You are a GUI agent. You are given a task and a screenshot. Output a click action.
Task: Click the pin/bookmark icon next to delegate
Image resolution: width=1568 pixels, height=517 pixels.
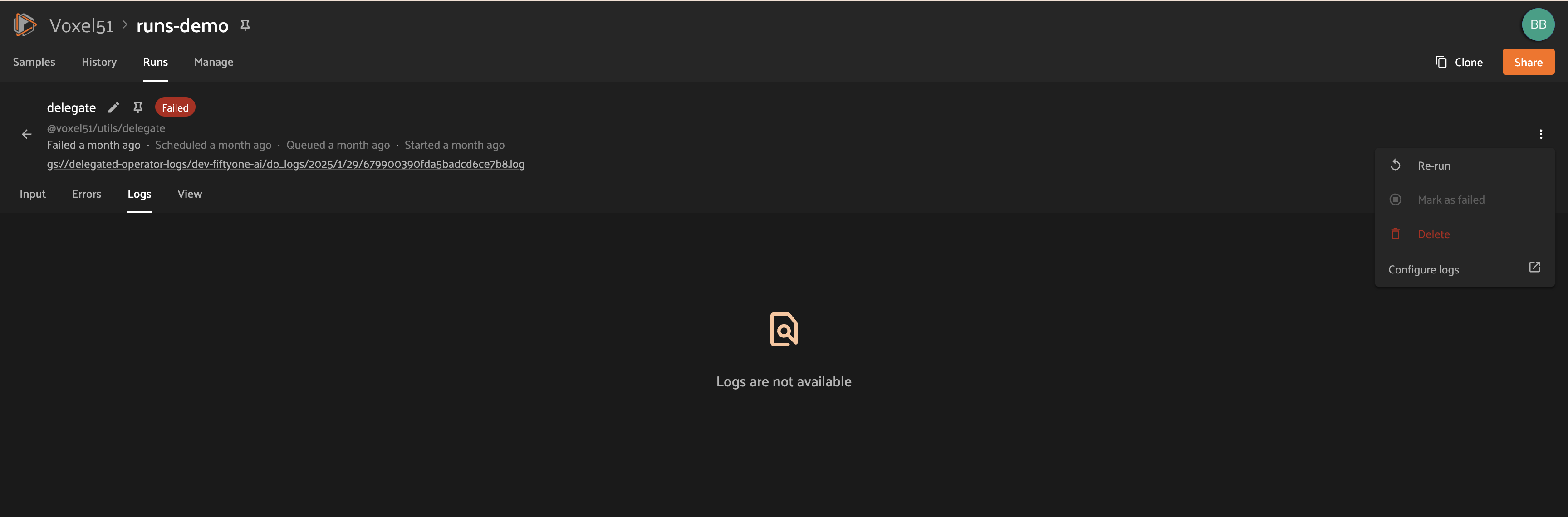tap(138, 108)
